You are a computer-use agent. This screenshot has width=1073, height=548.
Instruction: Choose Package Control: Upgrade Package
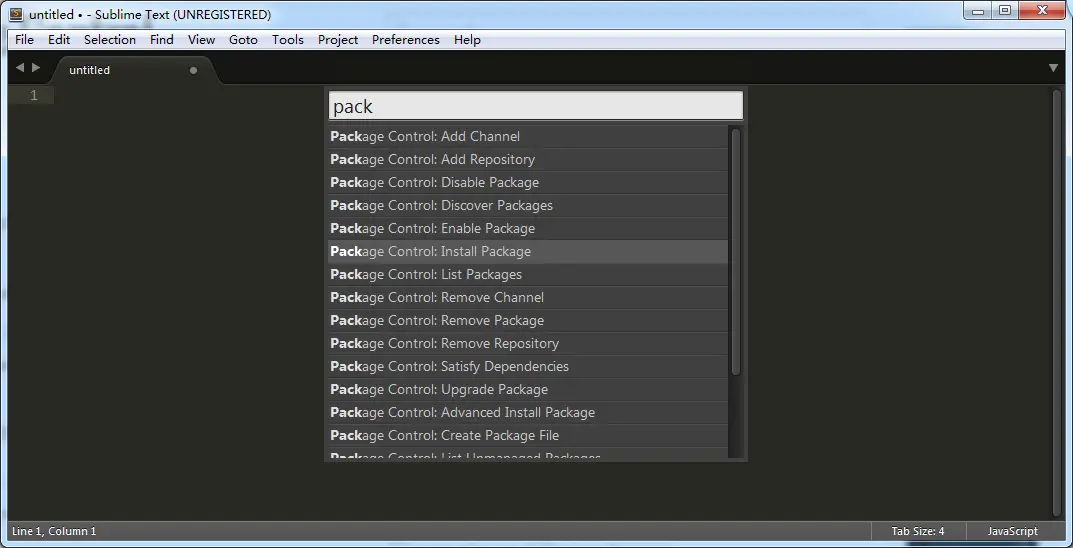[x=528, y=389]
